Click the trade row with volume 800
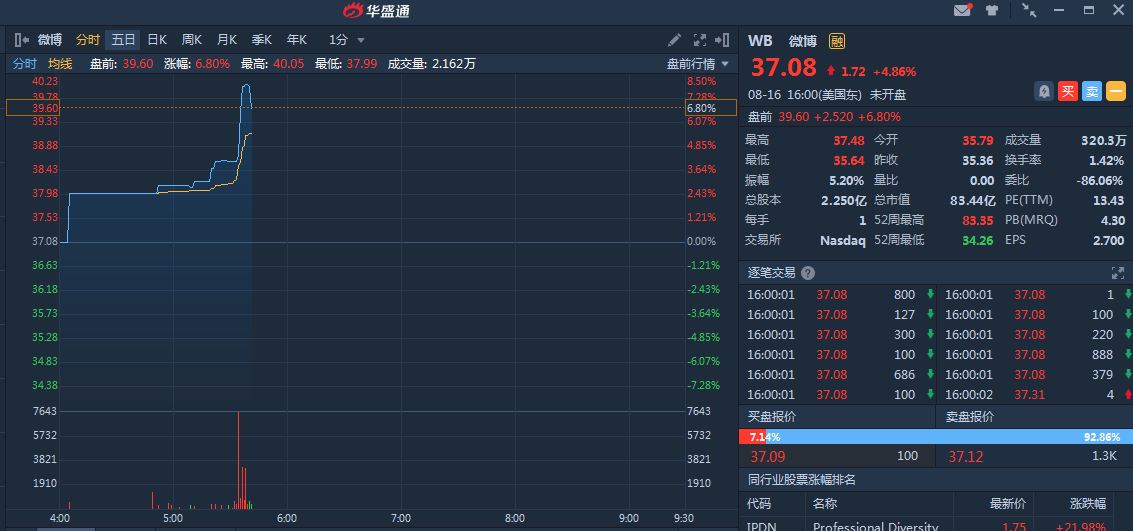Screen dimensions: 1133x531 [x=840, y=295]
